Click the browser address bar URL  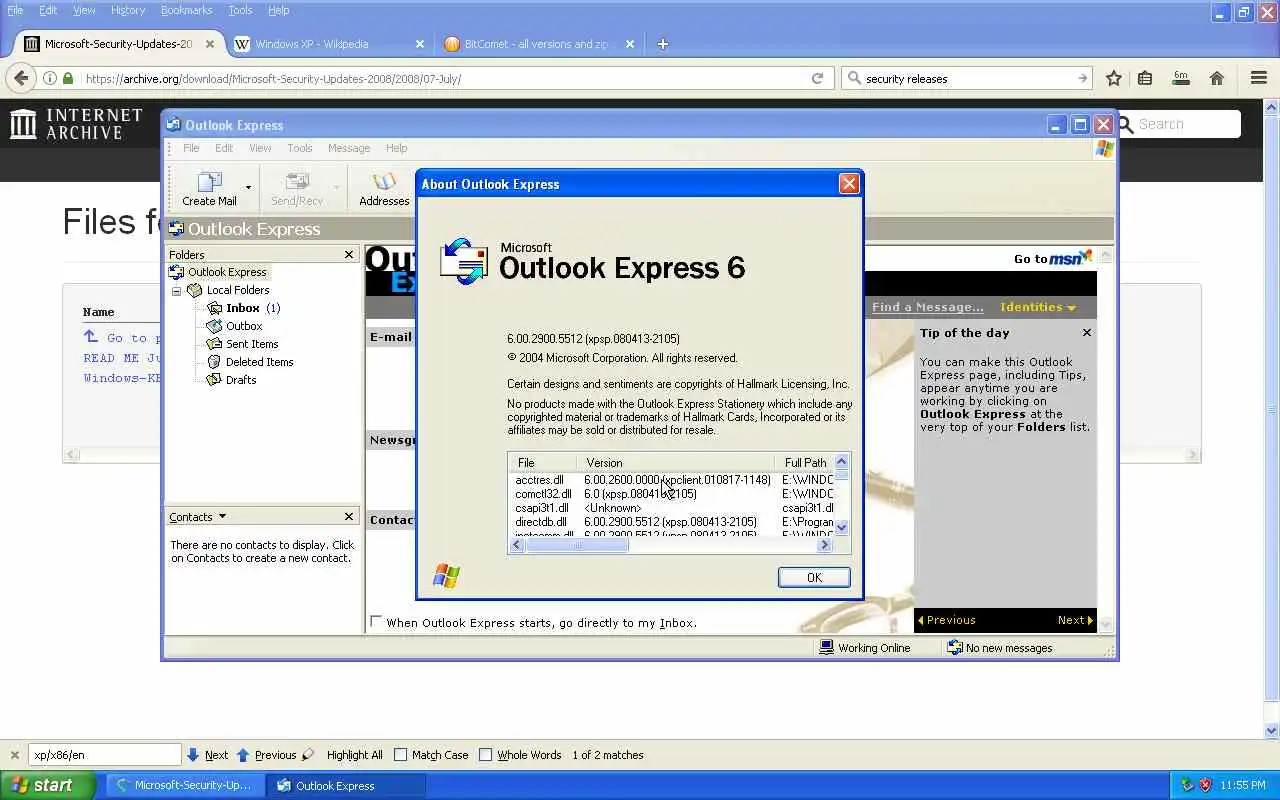pyautogui.click(x=273, y=78)
